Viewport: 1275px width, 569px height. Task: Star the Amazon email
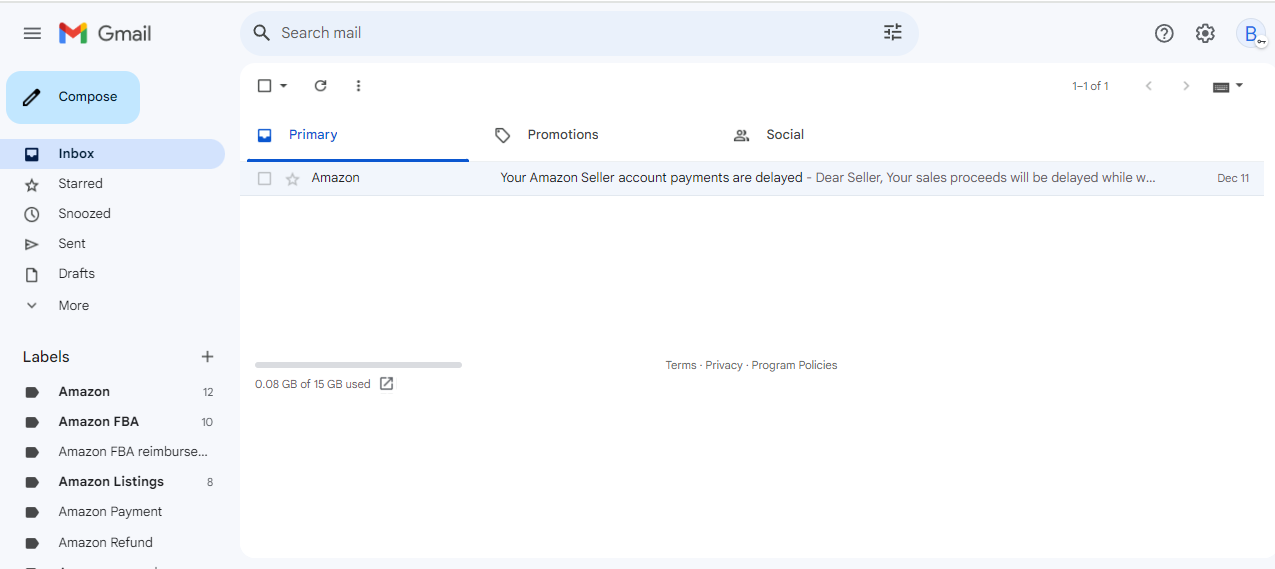pos(293,179)
